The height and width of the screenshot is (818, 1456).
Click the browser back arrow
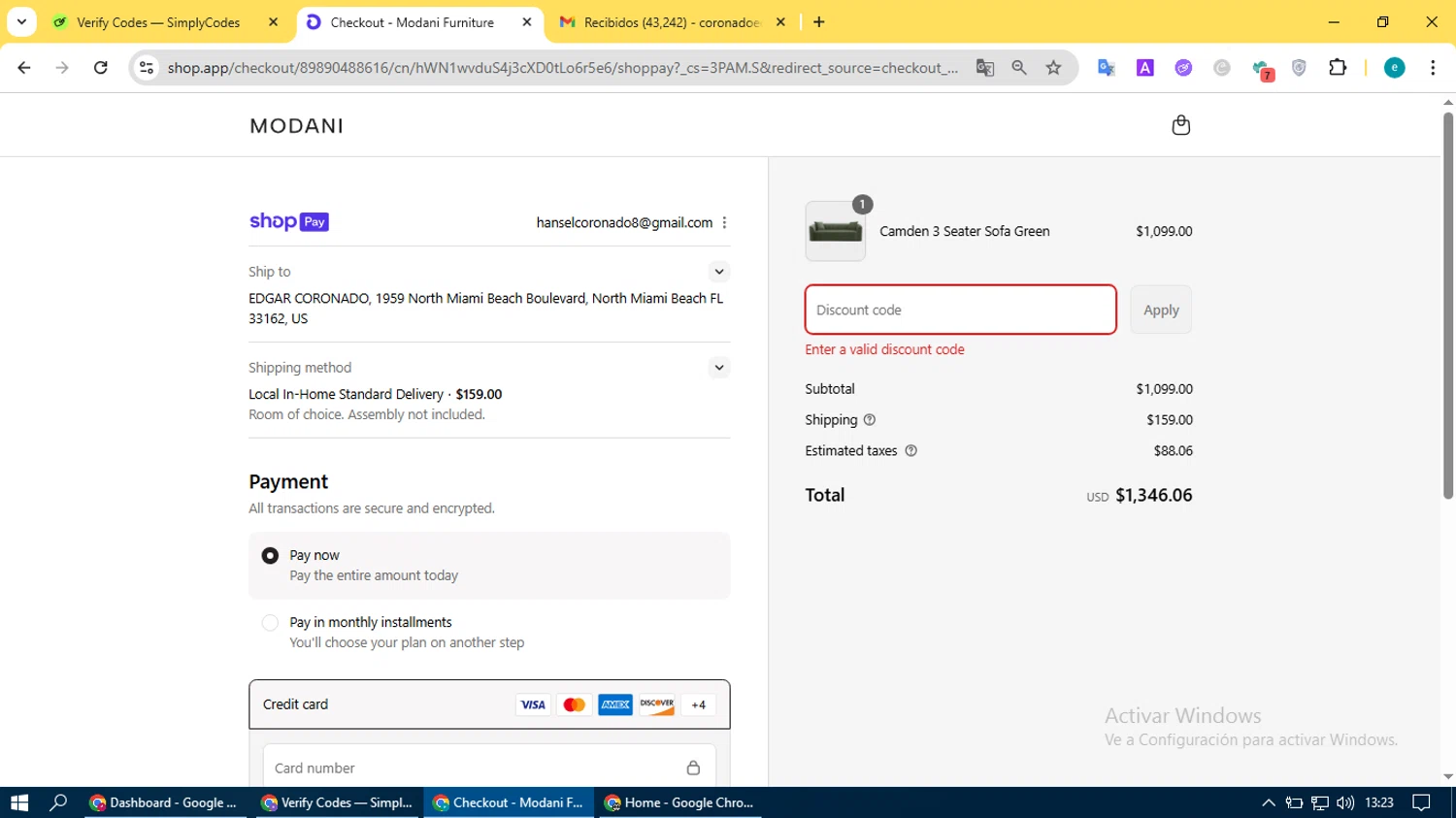coord(24,68)
